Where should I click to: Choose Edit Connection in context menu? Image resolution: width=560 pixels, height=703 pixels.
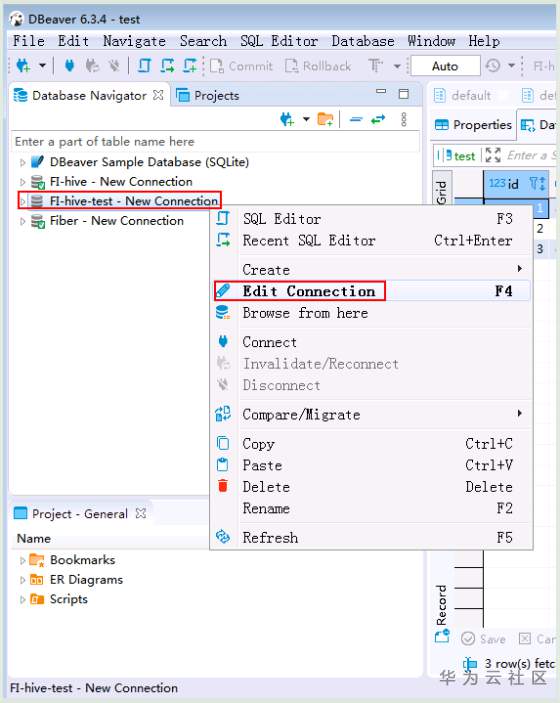(371, 291)
